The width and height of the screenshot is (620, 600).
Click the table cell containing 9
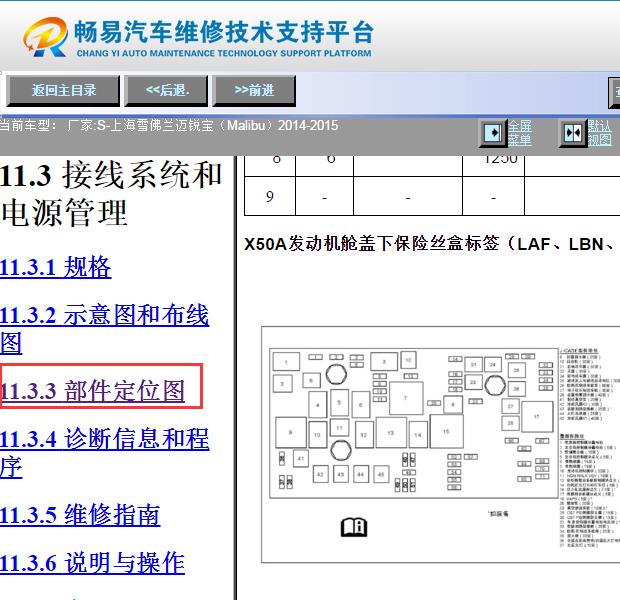coord(270,196)
